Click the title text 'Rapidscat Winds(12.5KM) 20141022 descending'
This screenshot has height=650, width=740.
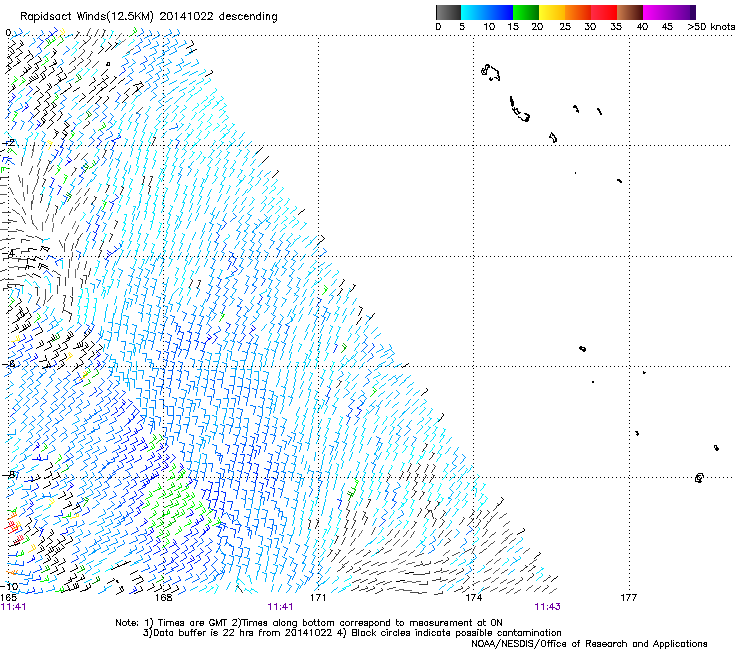149,16
